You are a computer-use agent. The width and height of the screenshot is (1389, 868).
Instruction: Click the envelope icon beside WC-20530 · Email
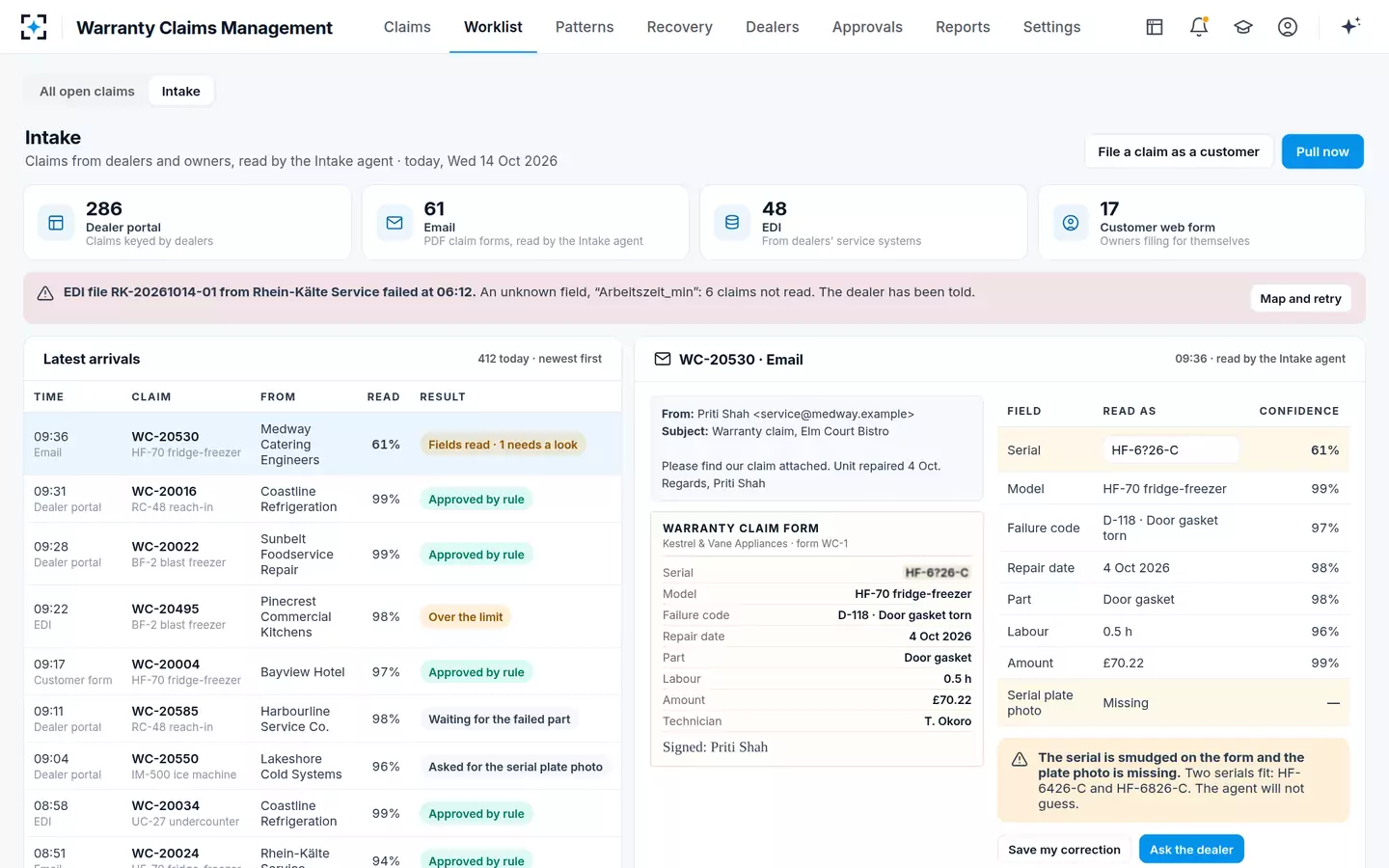pyautogui.click(x=663, y=359)
